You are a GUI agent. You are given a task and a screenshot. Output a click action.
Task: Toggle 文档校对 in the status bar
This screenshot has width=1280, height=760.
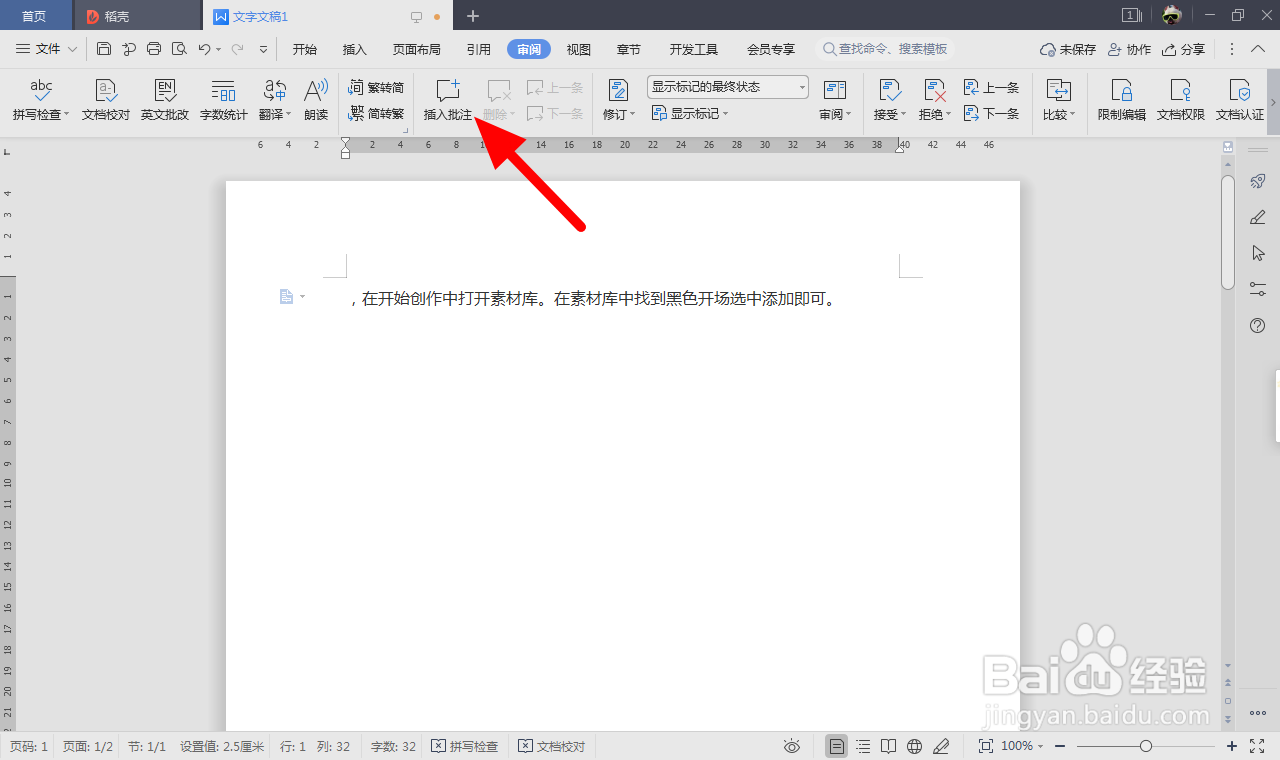(552, 746)
